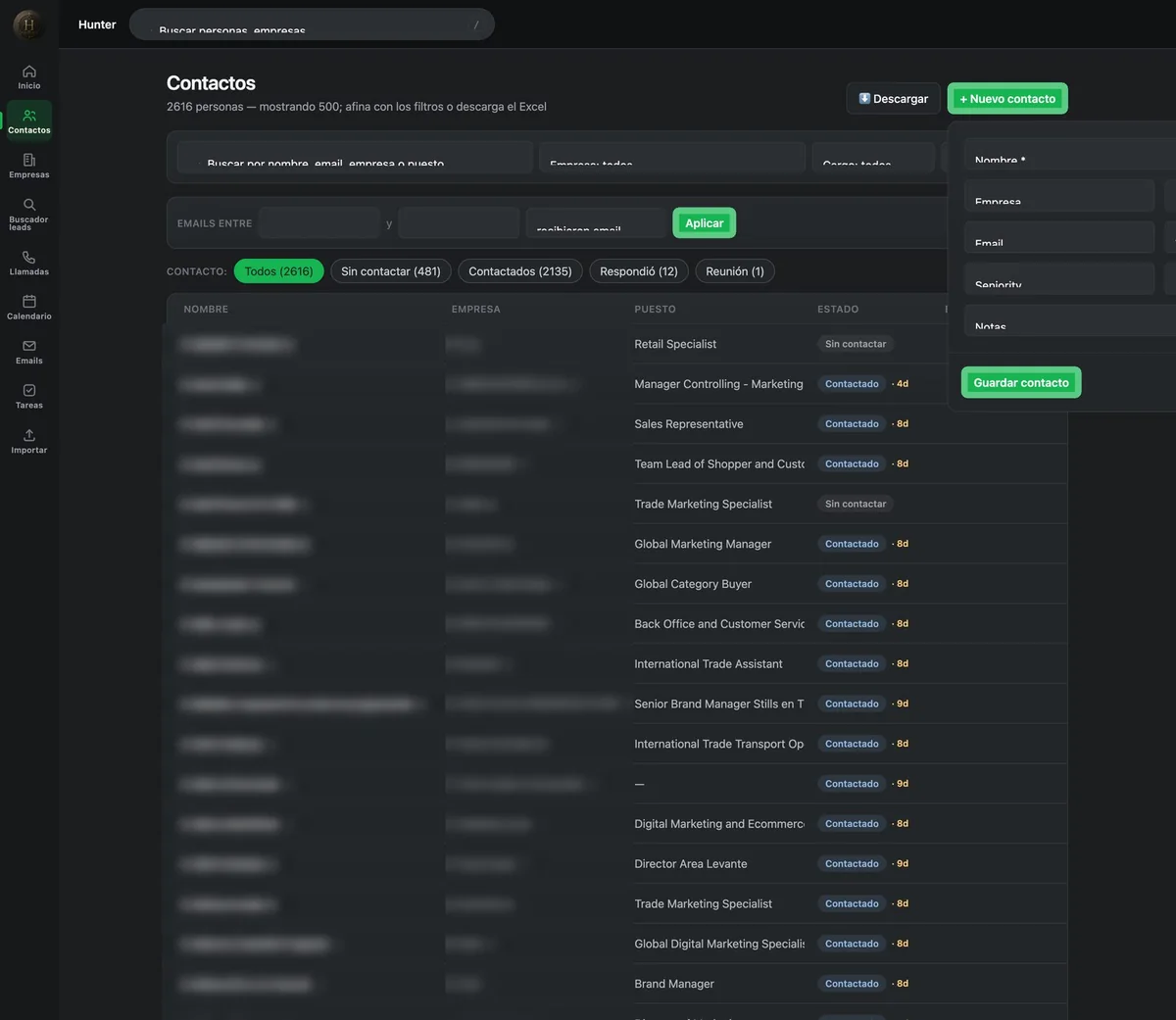
Task: Click 'Senior Brand Manager Stills' row
Action: pyautogui.click(x=616, y=704)
